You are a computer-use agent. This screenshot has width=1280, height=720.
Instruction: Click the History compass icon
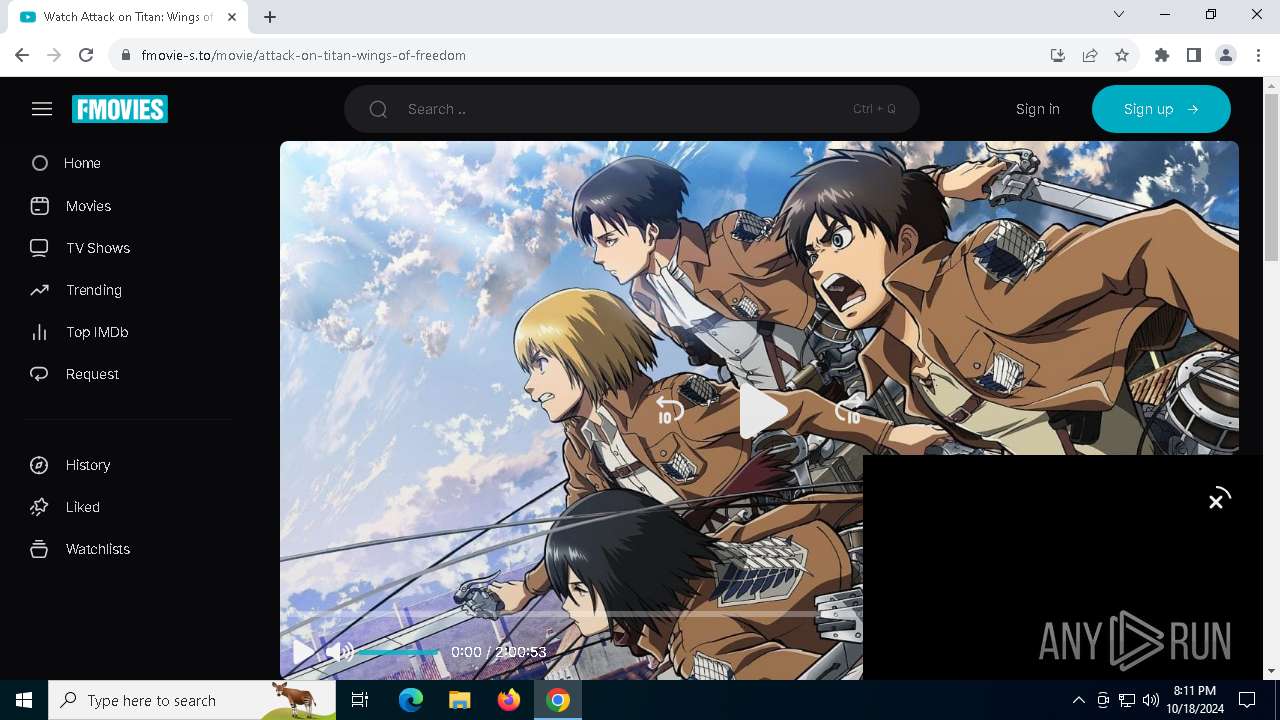pyautogui.click(x=40, y=465)
